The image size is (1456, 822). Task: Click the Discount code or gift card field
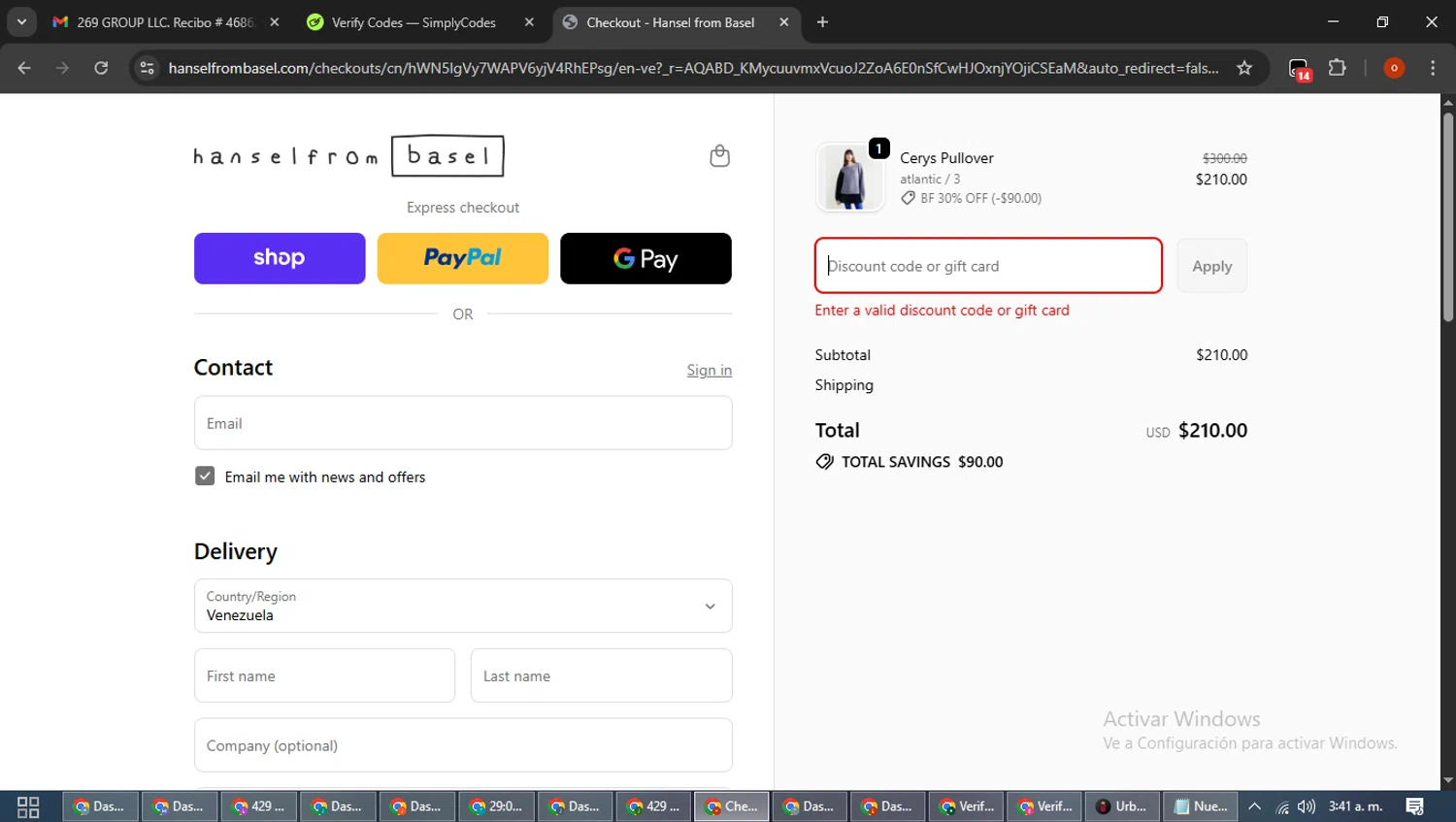(x=988, y=266)
